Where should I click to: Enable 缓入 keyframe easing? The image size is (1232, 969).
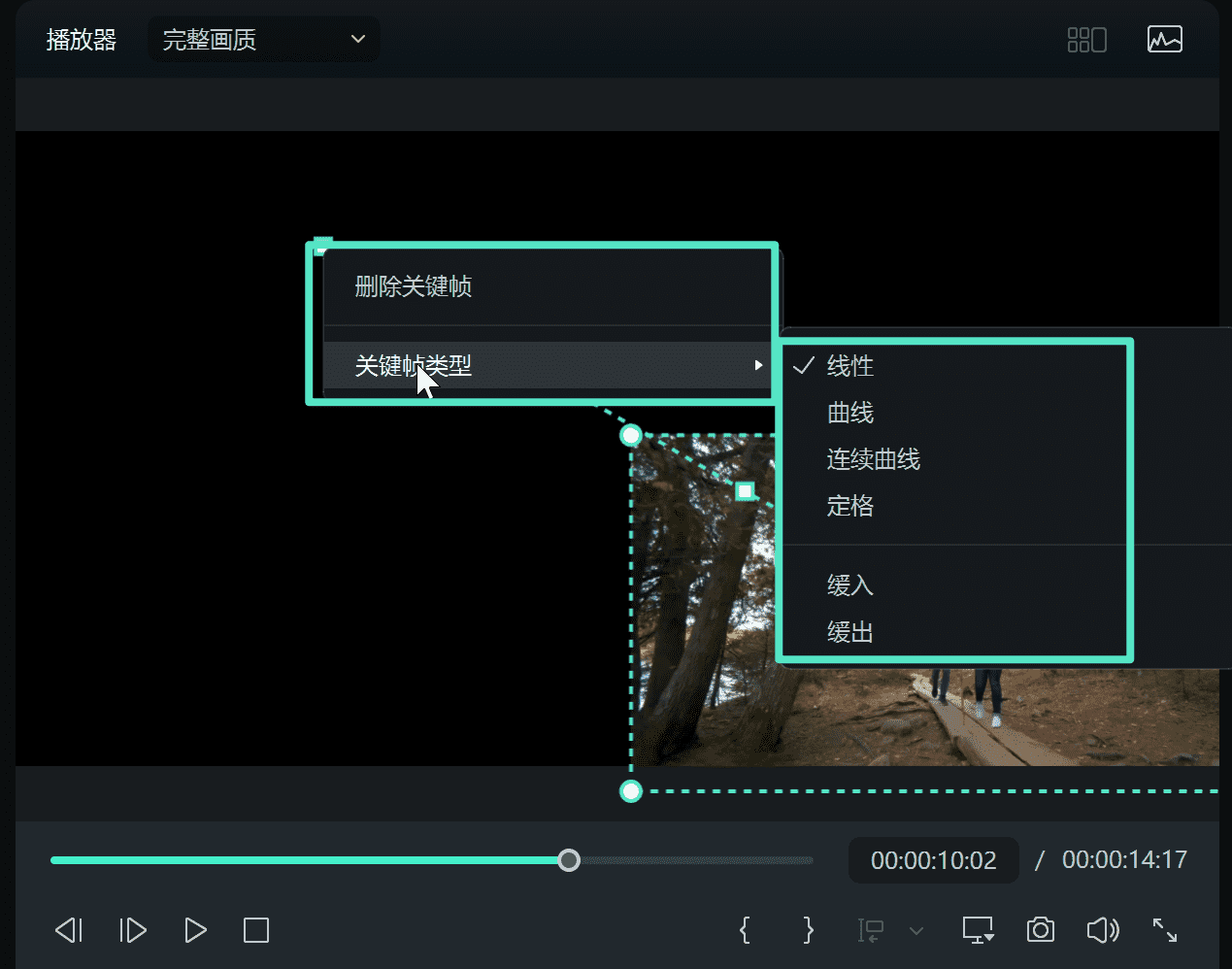849,585
